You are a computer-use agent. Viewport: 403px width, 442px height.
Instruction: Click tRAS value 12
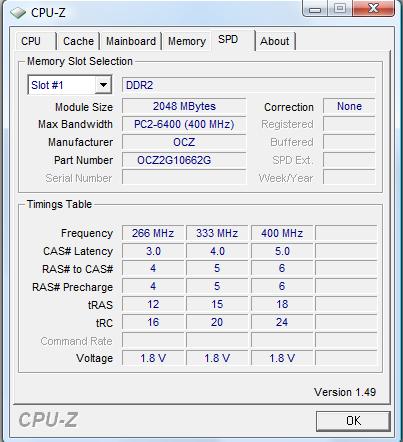click(153, 304)
